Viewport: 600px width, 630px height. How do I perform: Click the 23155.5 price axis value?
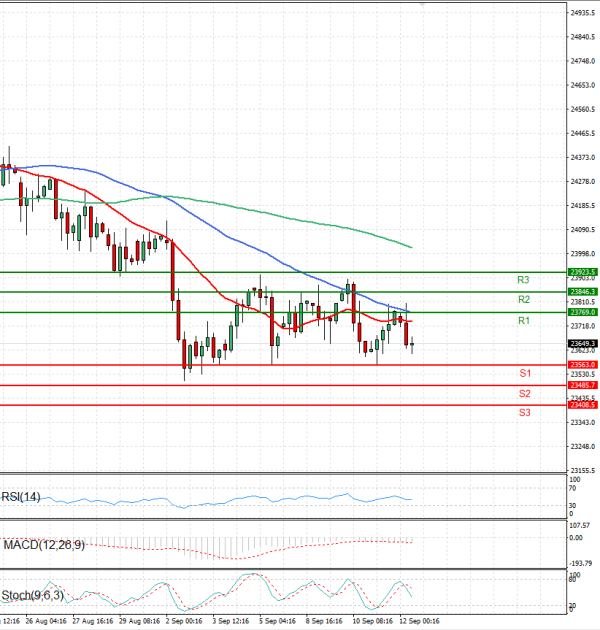[583, 470]
